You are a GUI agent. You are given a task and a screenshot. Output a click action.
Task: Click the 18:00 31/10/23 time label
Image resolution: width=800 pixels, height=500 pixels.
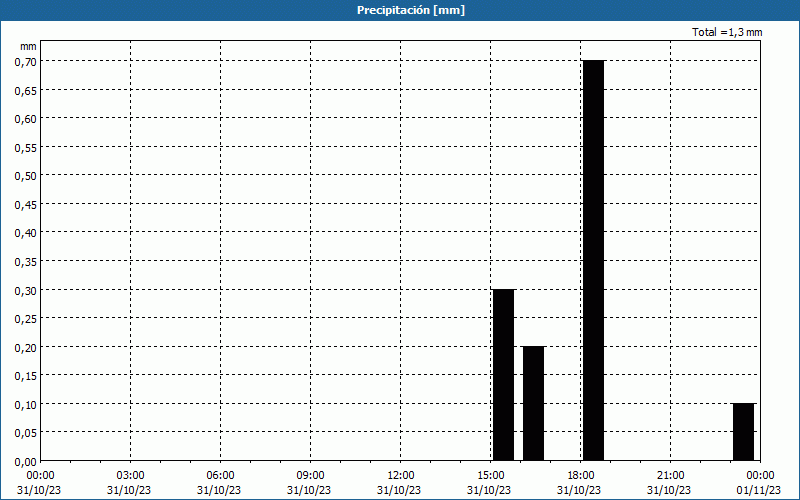(x=579, y=483)
